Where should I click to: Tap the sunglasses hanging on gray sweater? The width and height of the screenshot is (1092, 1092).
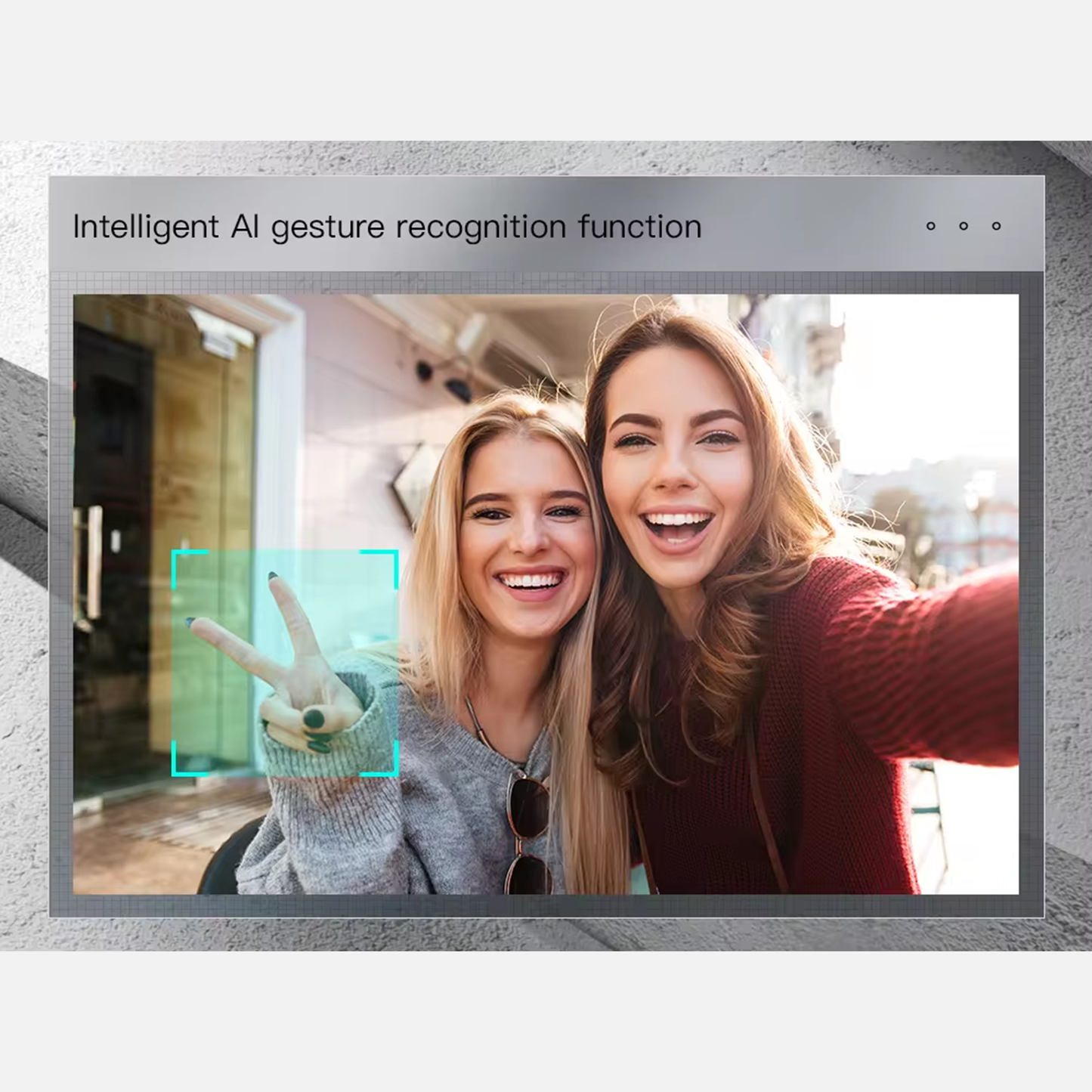527,831
